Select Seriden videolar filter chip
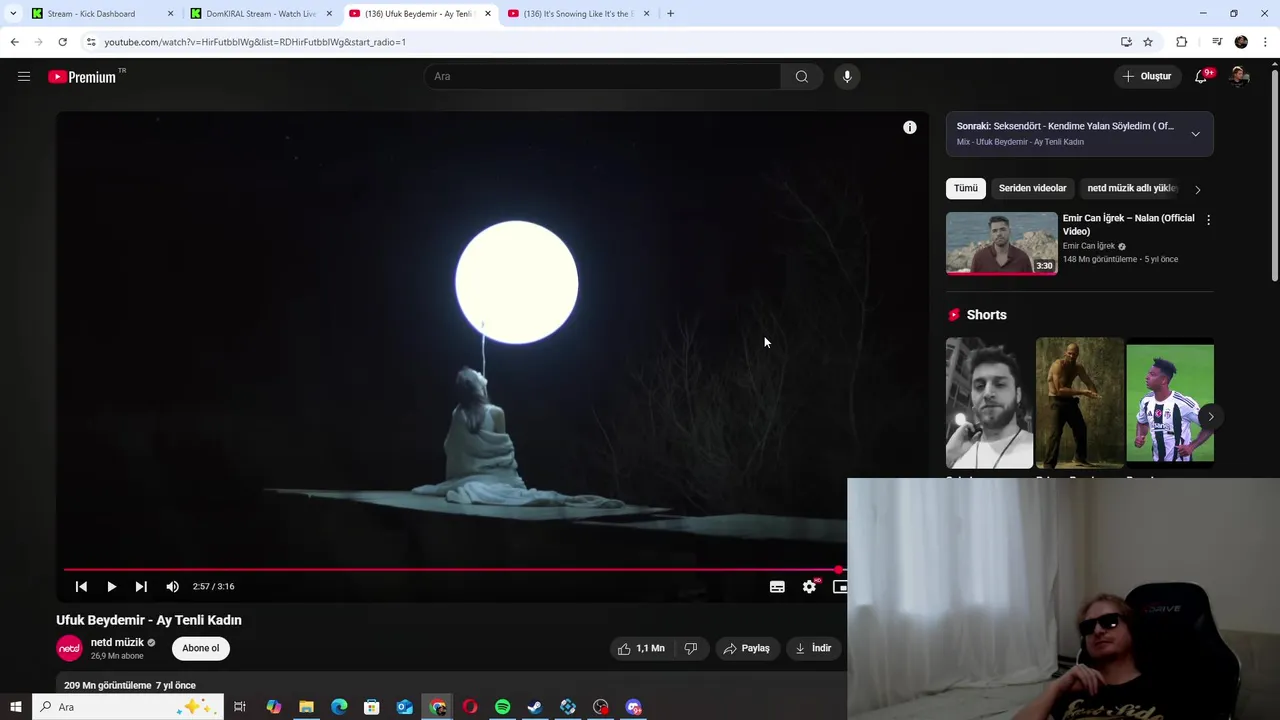 (x=1032, y=188)
